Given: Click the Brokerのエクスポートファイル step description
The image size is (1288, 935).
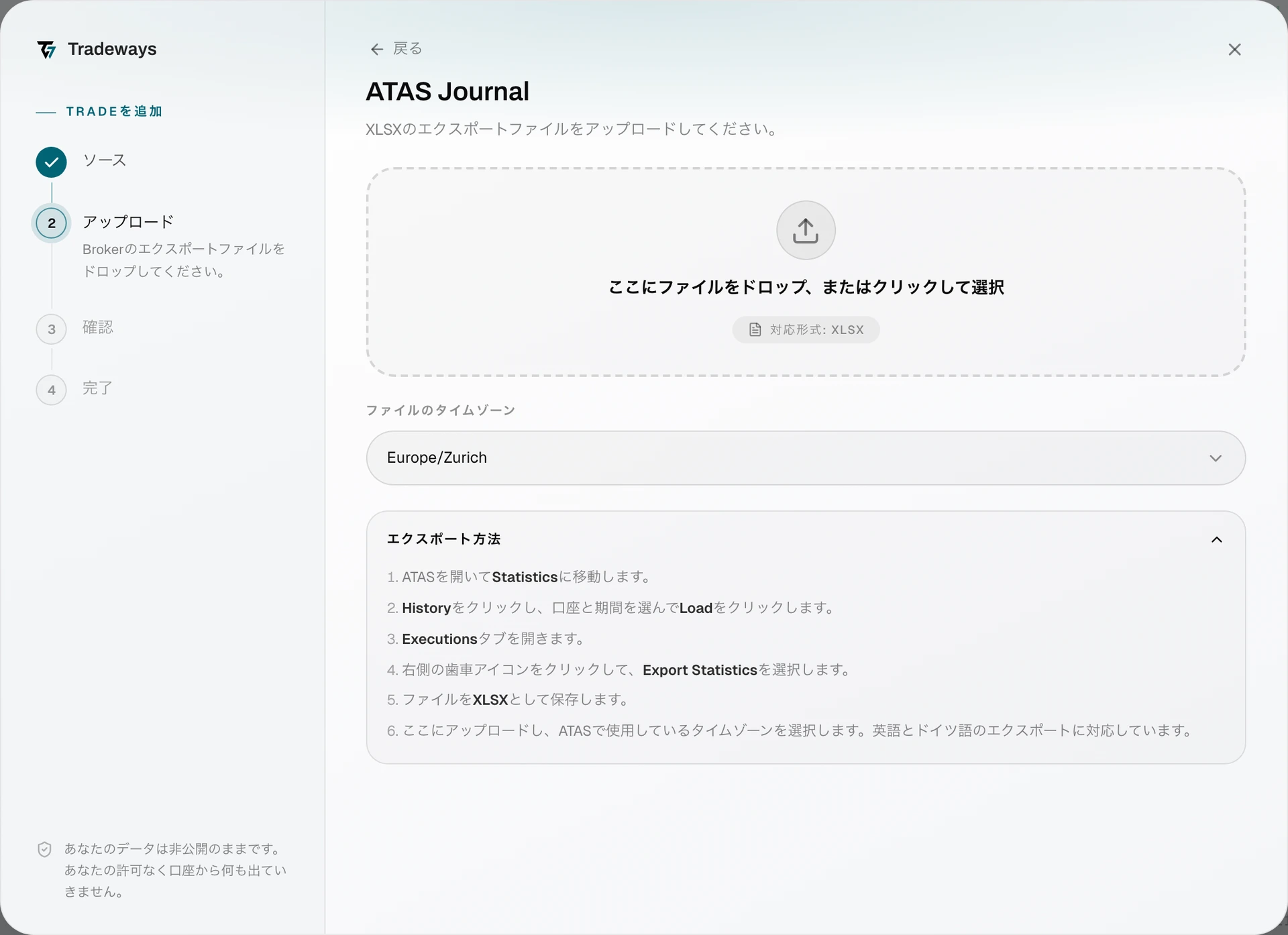Looking at the screenshot, I should (x=184, y=260).
